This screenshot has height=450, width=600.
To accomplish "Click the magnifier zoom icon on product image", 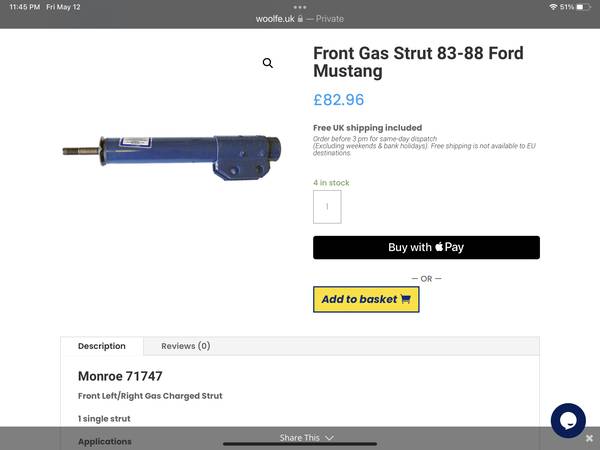I will pos(268,63).
